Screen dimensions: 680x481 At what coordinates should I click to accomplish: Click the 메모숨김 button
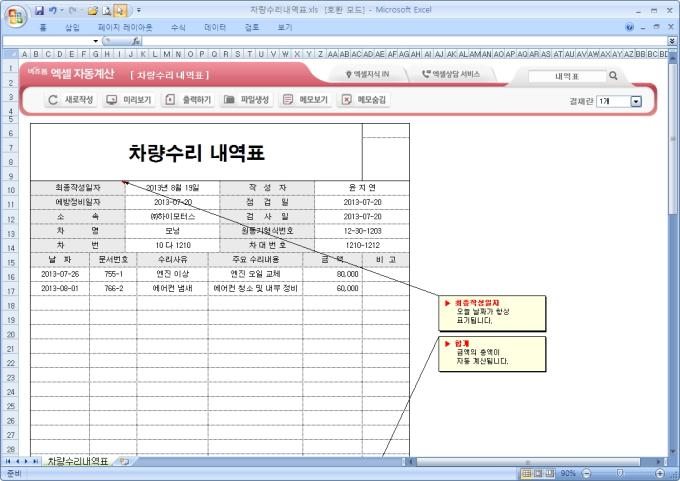tap(364, 100)
